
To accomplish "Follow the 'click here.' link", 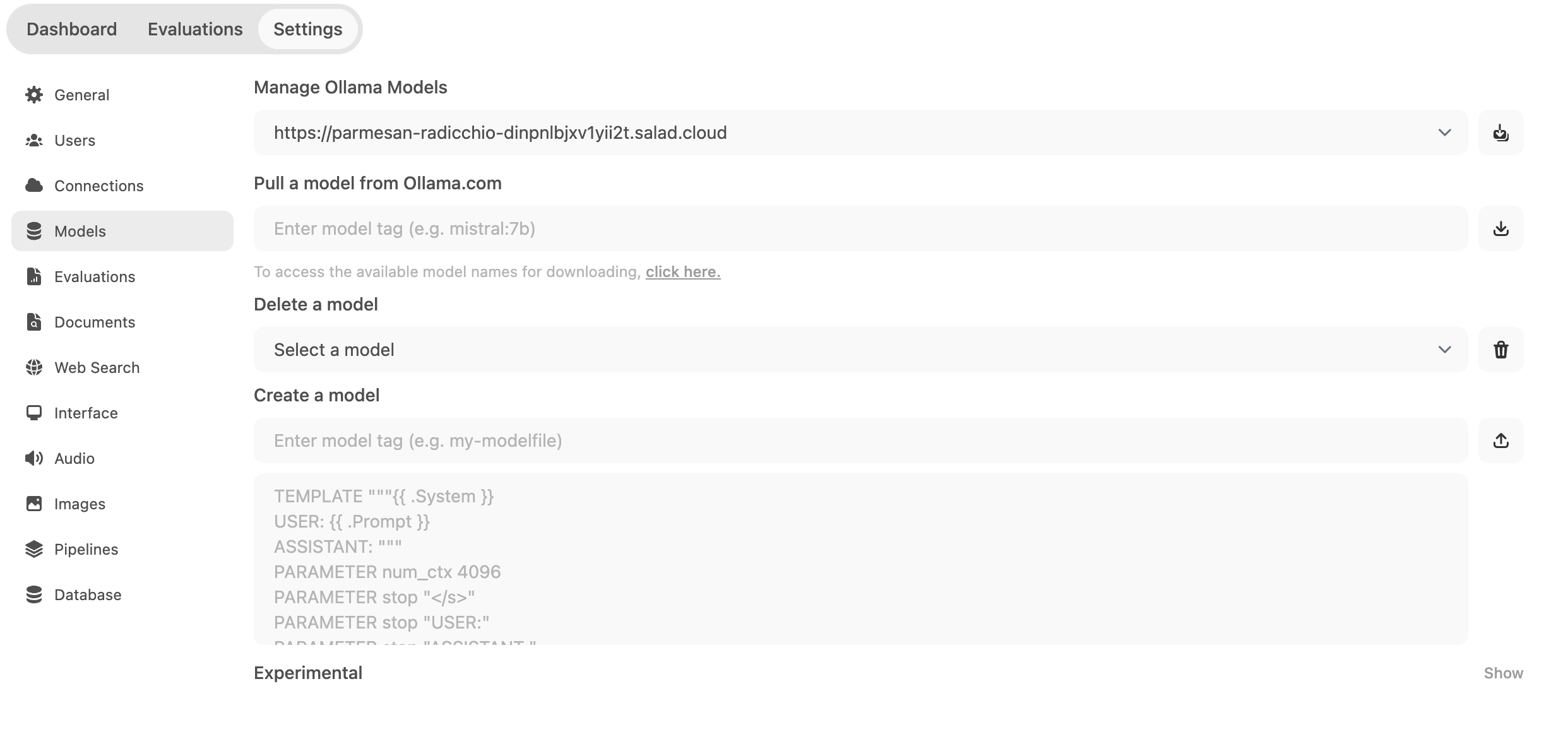I will 683,272.
